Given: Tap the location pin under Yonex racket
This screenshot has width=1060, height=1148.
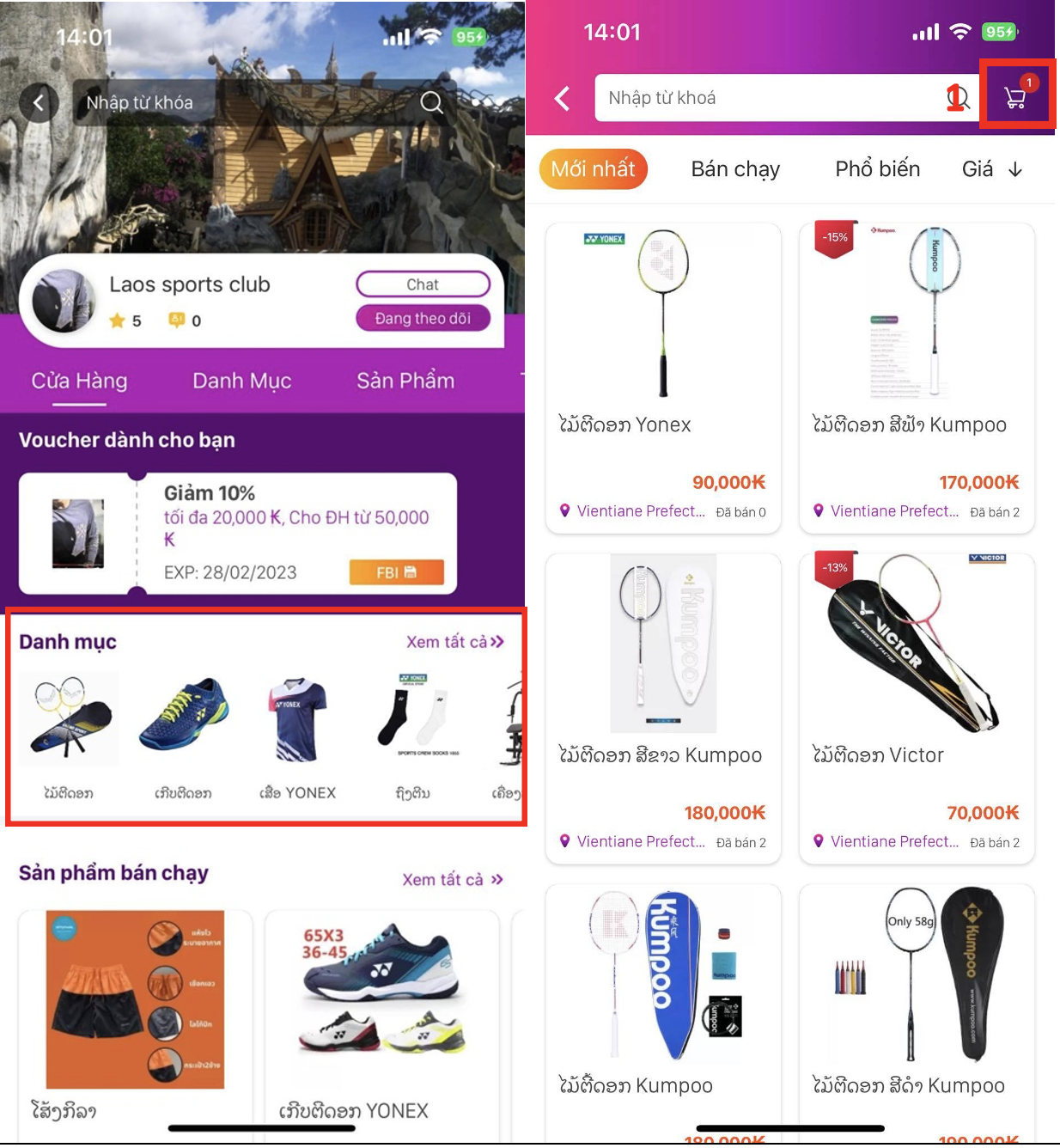Looking at the screenshot, I should click(x=564, y=510).
